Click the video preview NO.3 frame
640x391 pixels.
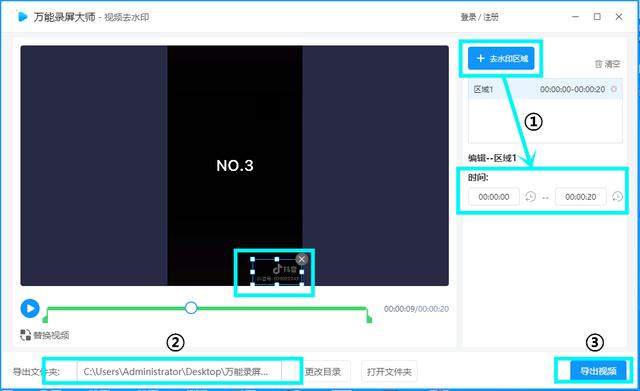tap(235, 165)
